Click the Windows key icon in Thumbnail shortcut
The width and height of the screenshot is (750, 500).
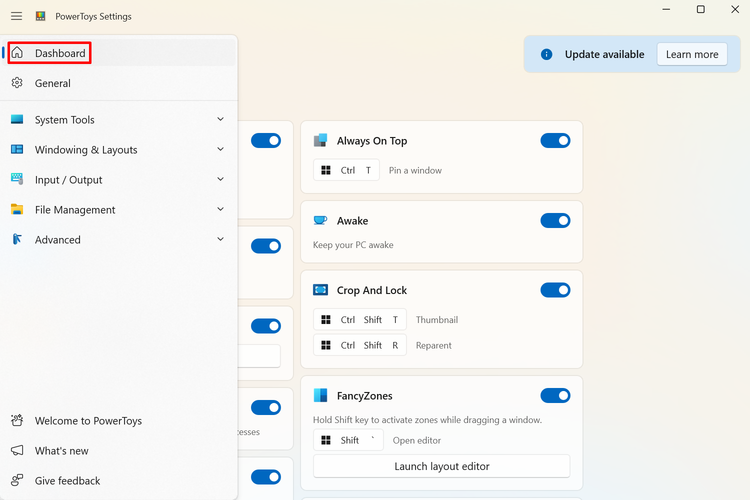[x=326, y=319]
